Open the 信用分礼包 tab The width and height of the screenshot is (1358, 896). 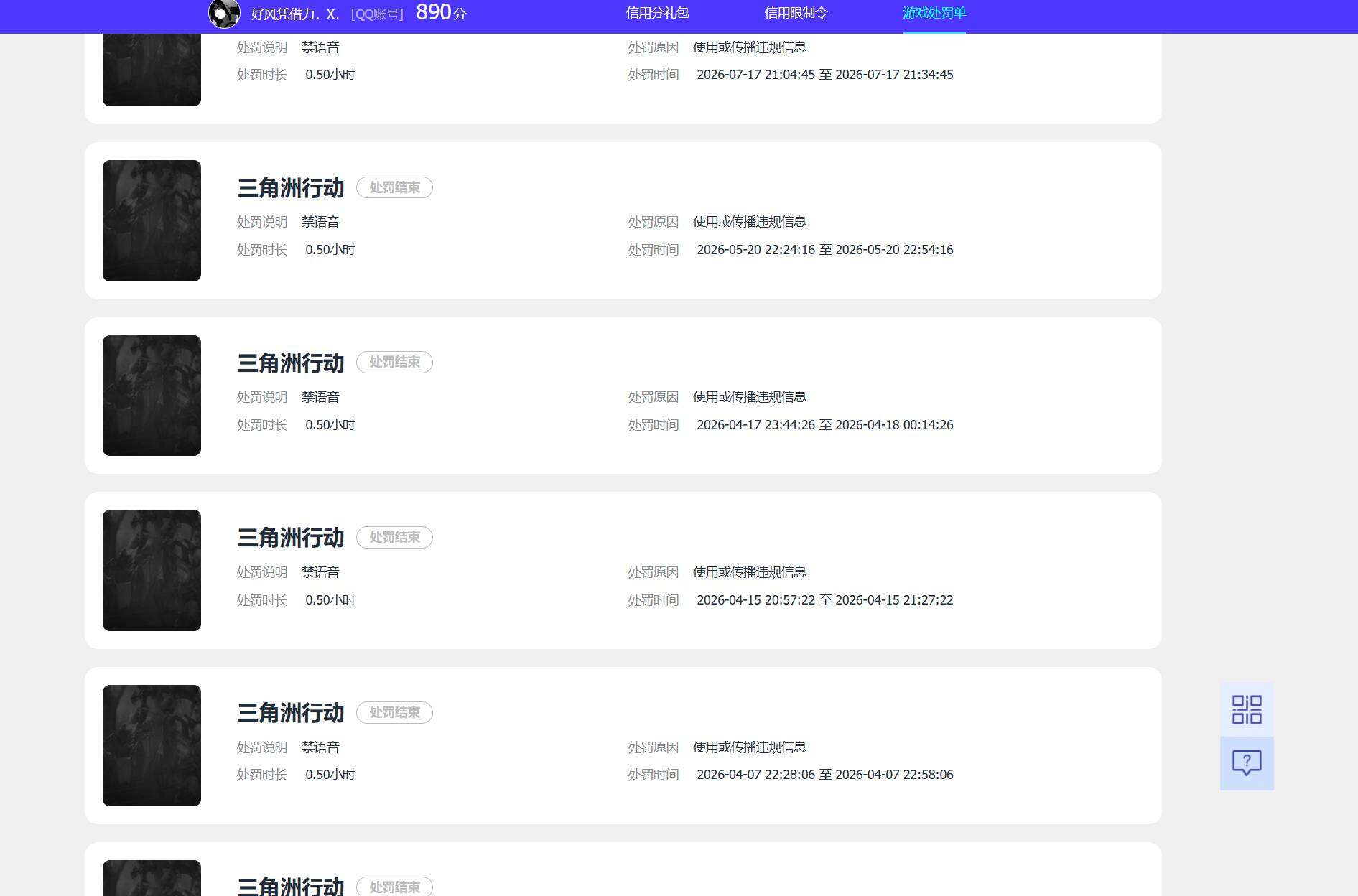click(657, 13)
